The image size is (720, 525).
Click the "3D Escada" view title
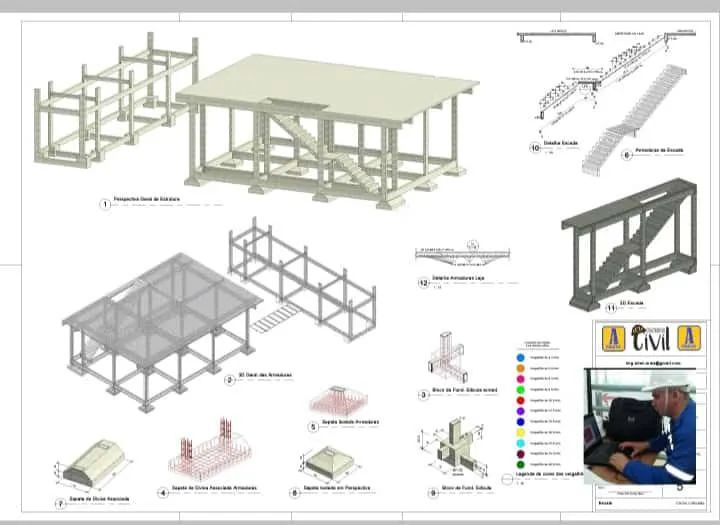631,303
